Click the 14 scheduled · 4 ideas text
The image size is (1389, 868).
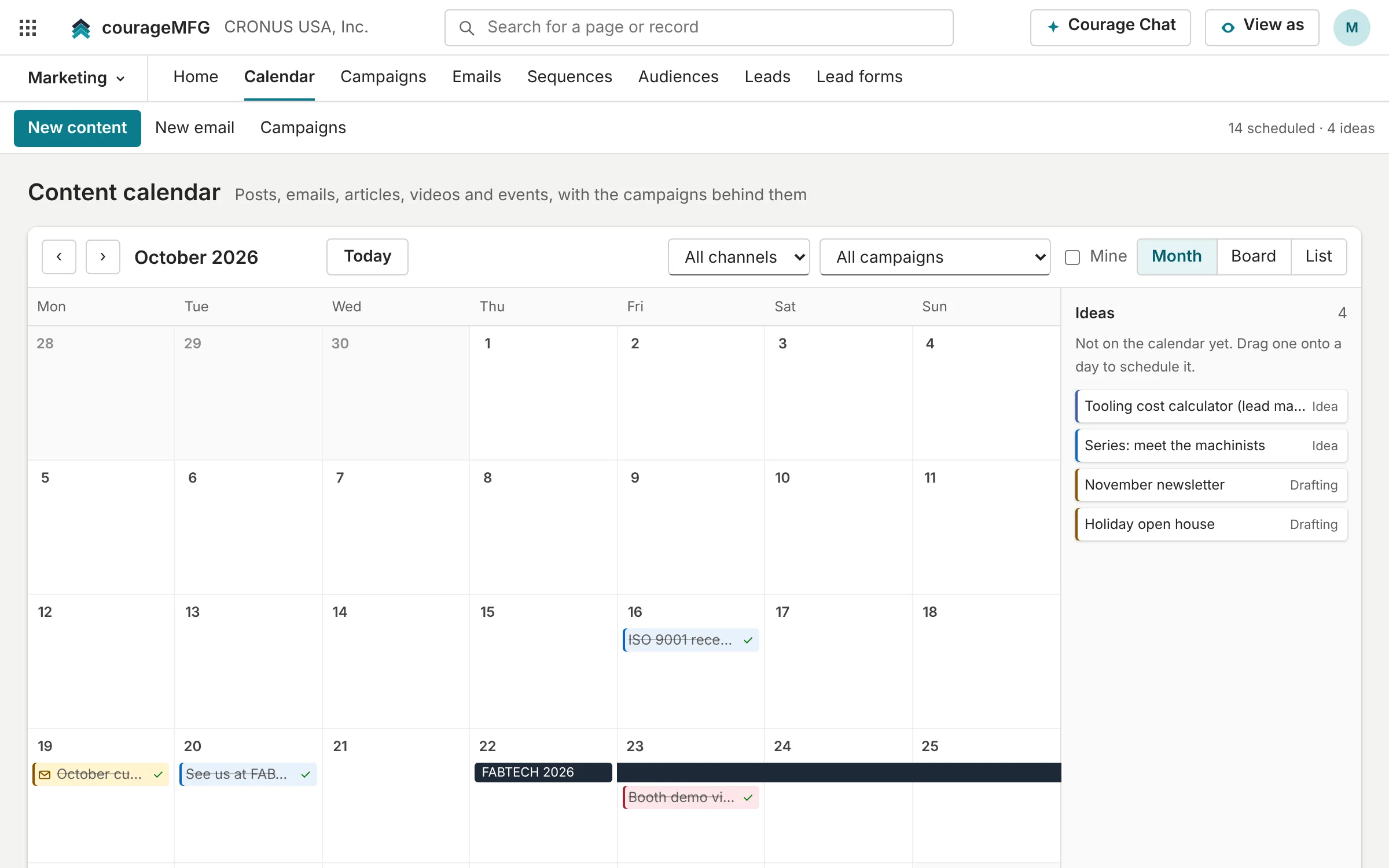[x=1301, y=128]
